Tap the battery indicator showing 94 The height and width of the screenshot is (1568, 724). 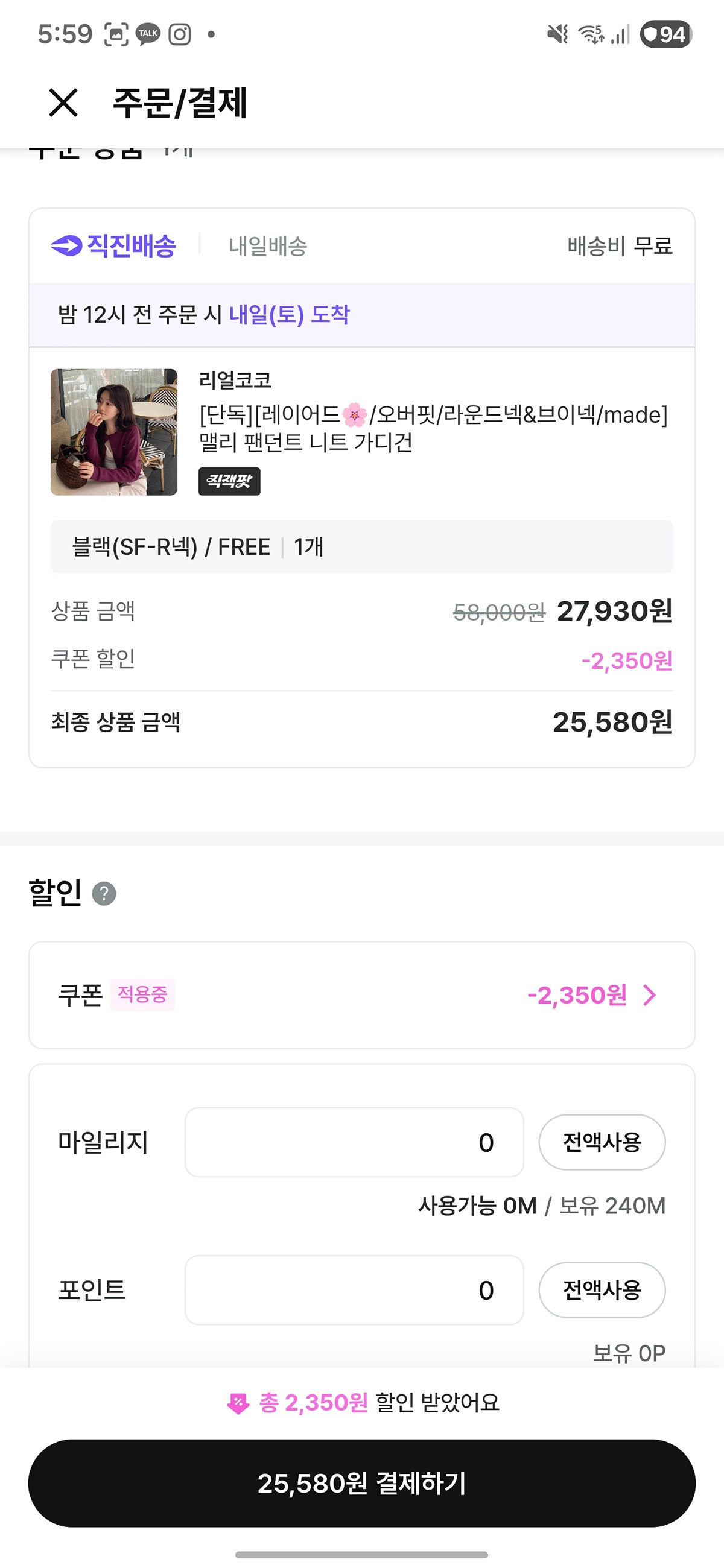tap(666, 34)
